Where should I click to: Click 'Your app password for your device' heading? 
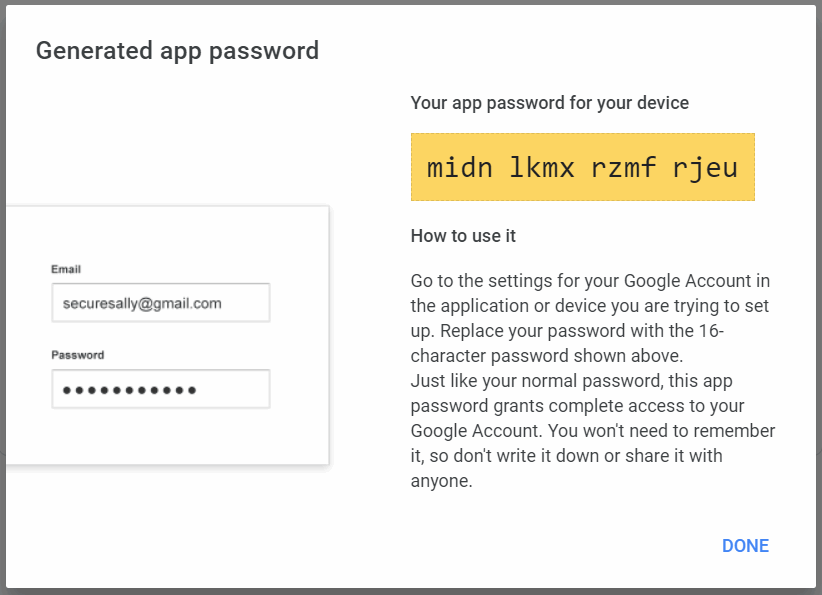(x=549, y=103)
